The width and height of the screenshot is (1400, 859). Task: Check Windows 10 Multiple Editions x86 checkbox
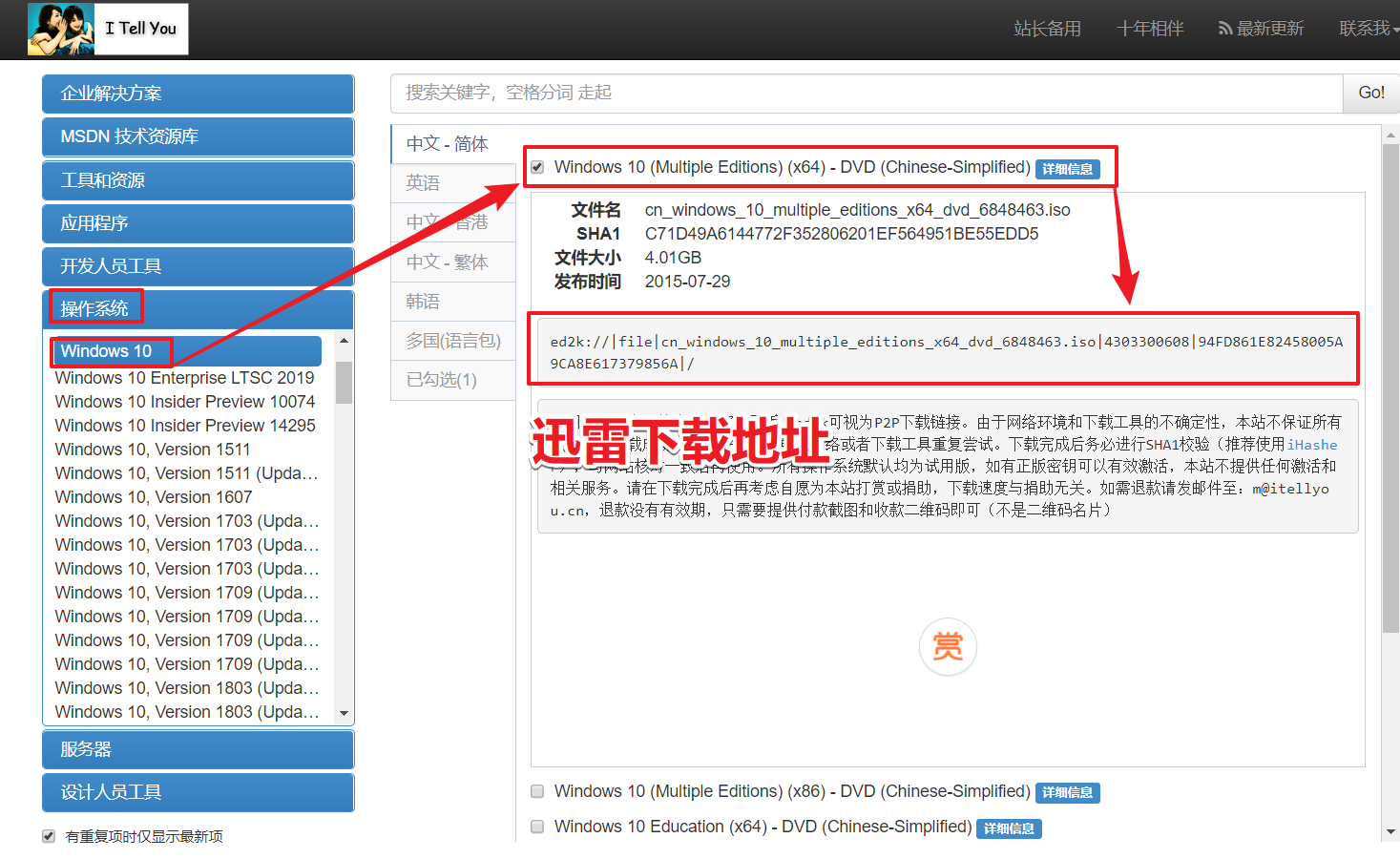537,791
